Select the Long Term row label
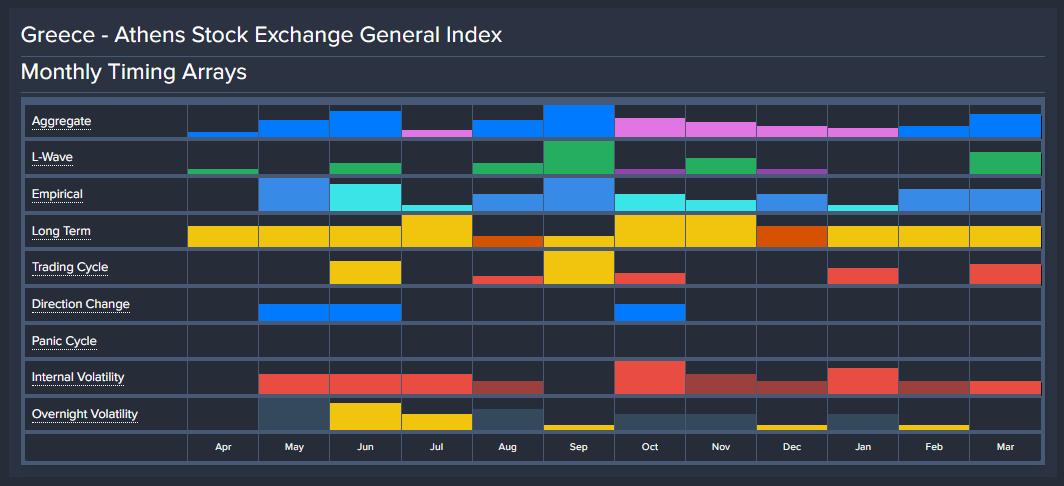The width and height of the screenshot is (1064, 486). click(x=61, y=231)
